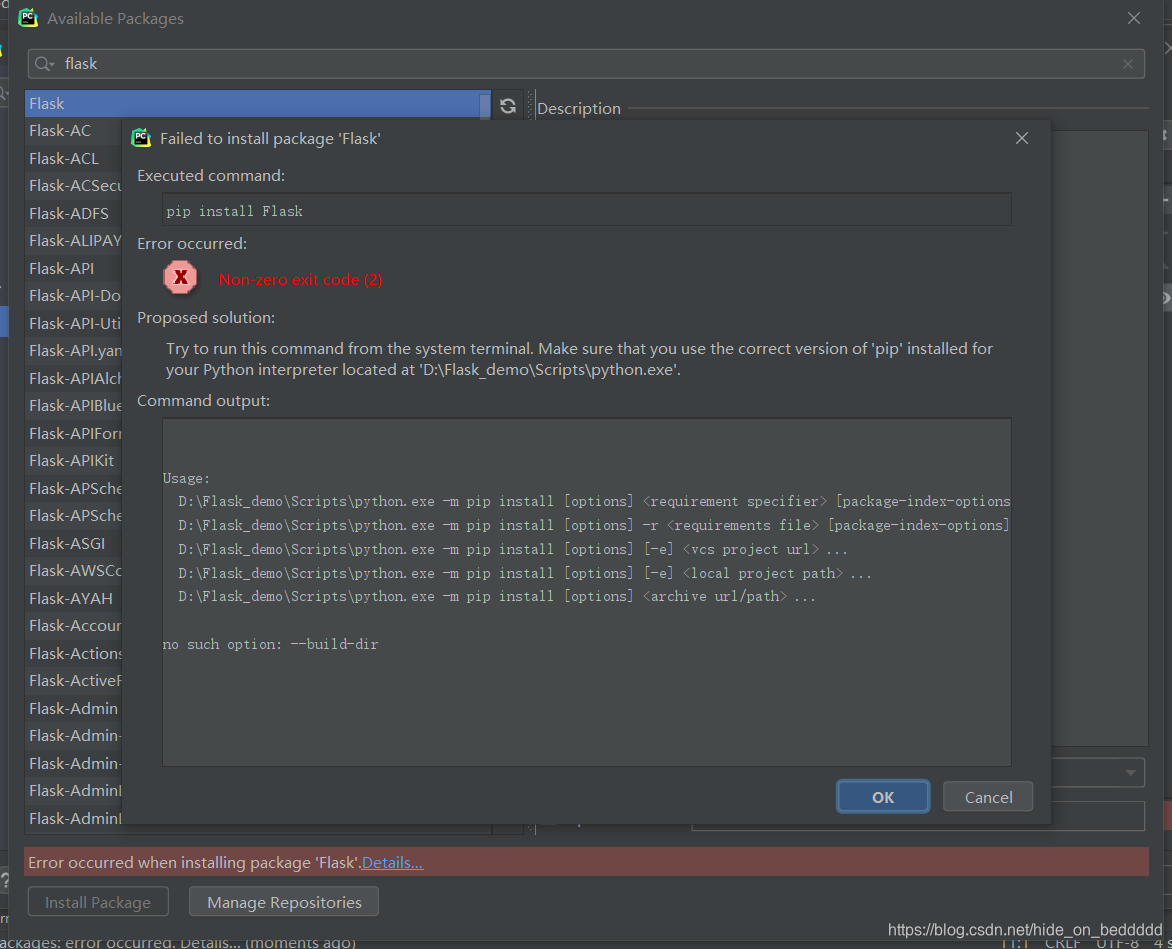
Task: Click the Usage: line in command output
Action: (186, 478)
